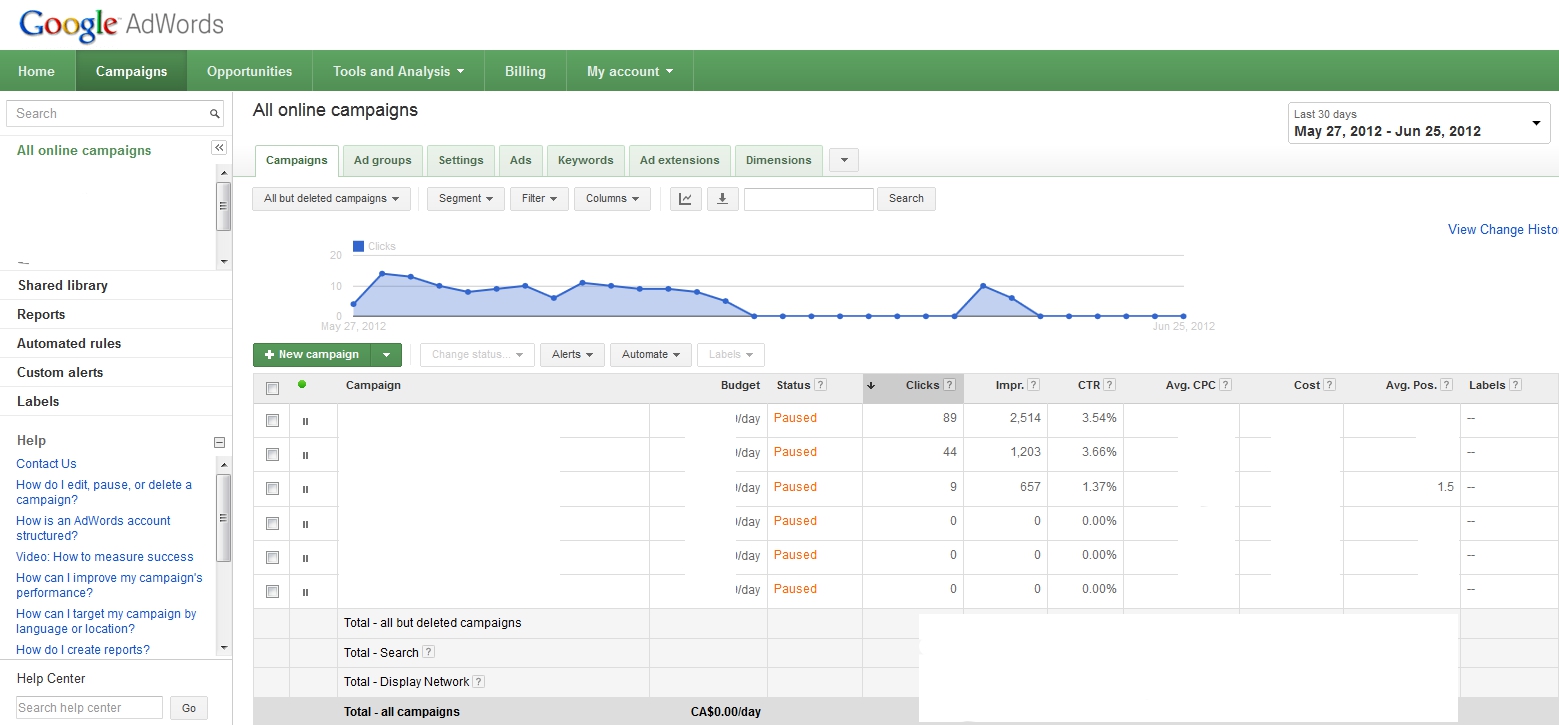Open Tools and Analysis menu
The height and width of the screenshot is (725, 1559).
pyautogui.click(x=398, y=71)
